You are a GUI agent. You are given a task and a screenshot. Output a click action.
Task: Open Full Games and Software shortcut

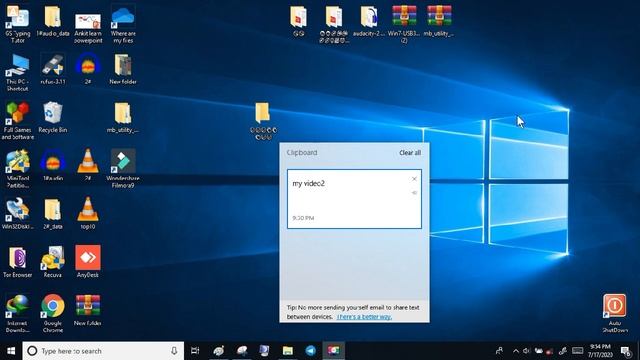pyautogui.click(x=18, y=121)
